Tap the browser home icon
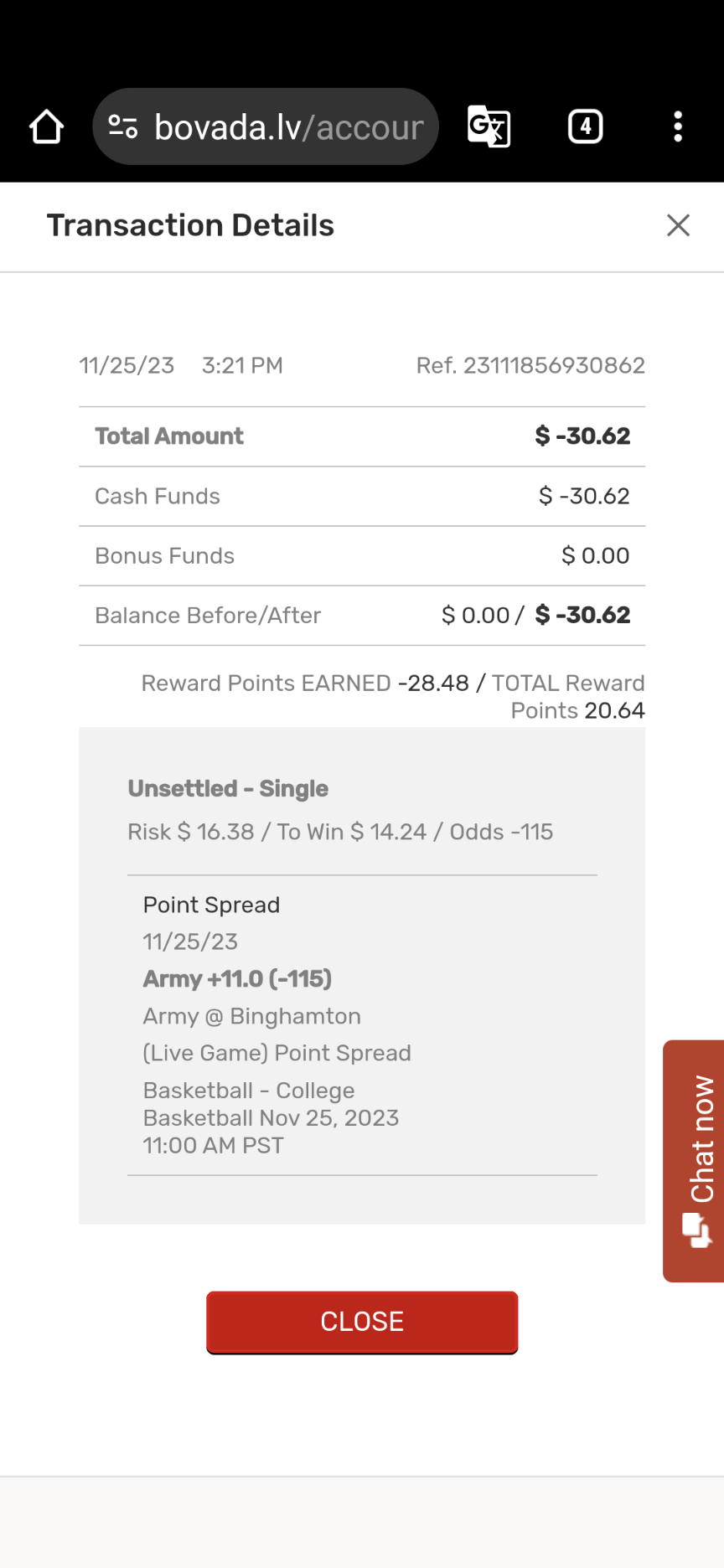Image resolution: width=724 pixels, height=1568 pixels. 46,127
